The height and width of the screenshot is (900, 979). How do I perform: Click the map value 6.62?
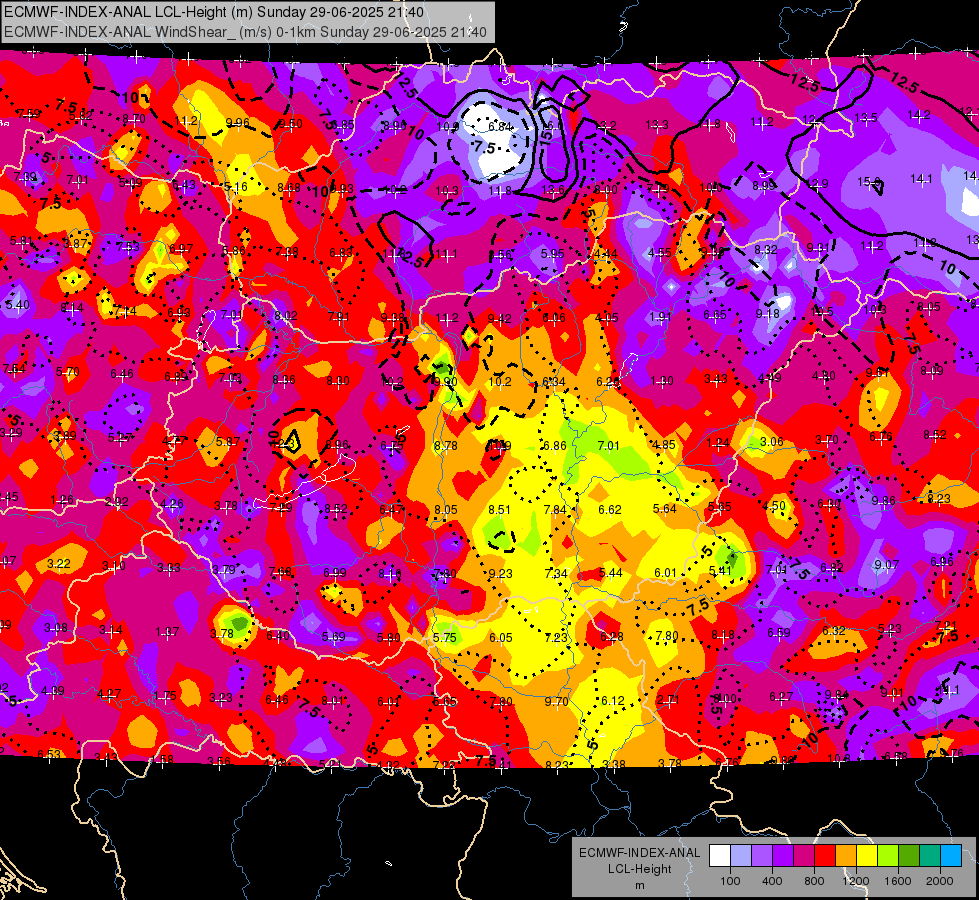(x=609, y=510)
